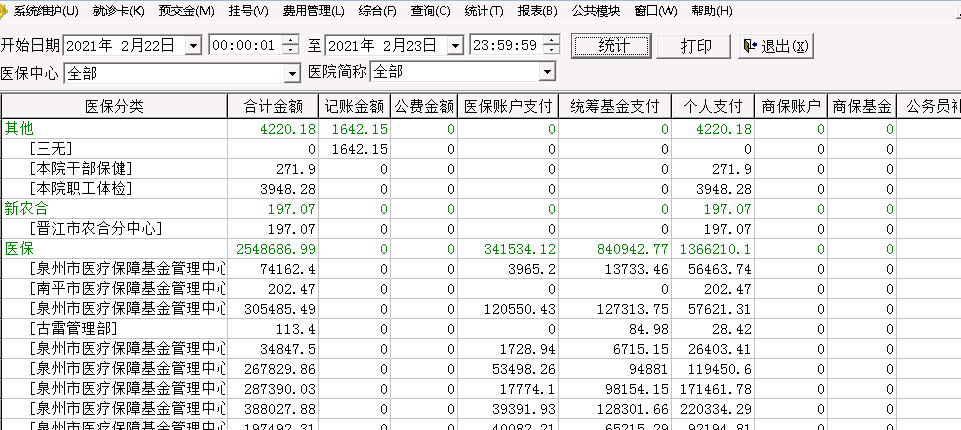Open the 查询(C) menu
The height and width of the screenshot is (430, 961).
tap(430, 11)
